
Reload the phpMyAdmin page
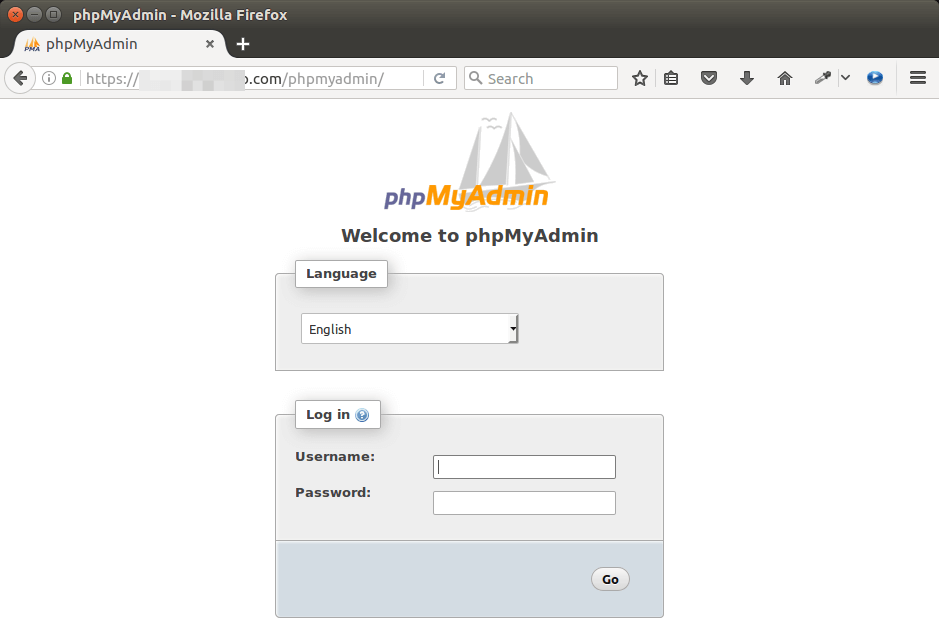click(440, 77)
